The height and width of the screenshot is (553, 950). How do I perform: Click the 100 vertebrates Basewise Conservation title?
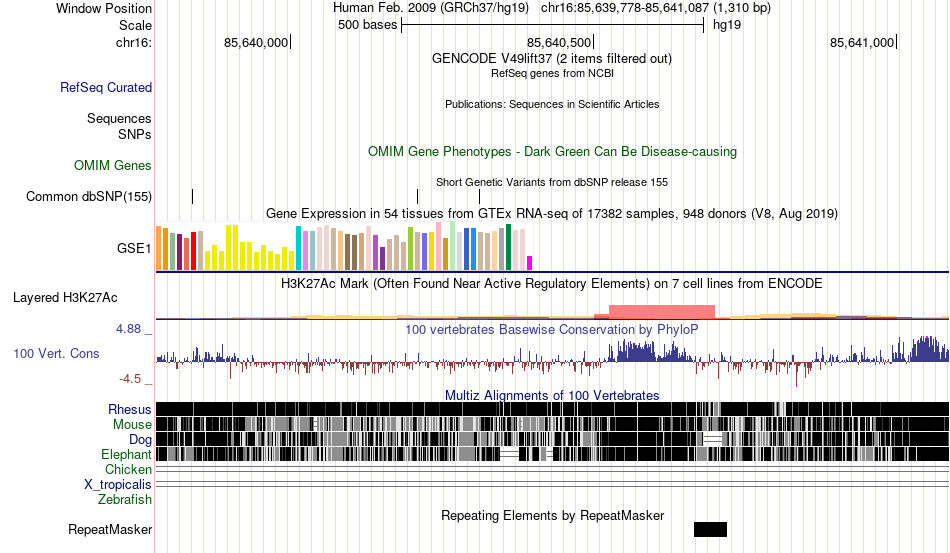[552, 329]
